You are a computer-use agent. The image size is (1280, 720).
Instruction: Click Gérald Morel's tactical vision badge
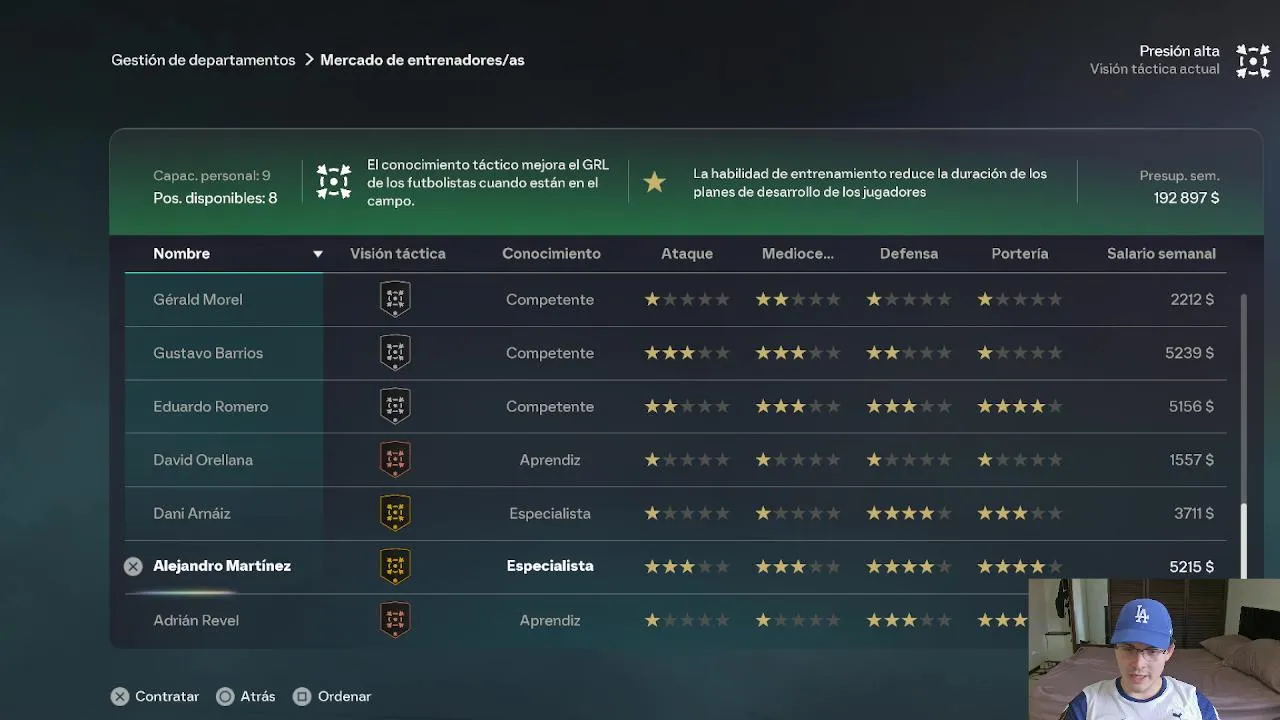click(x=395, y=299)
